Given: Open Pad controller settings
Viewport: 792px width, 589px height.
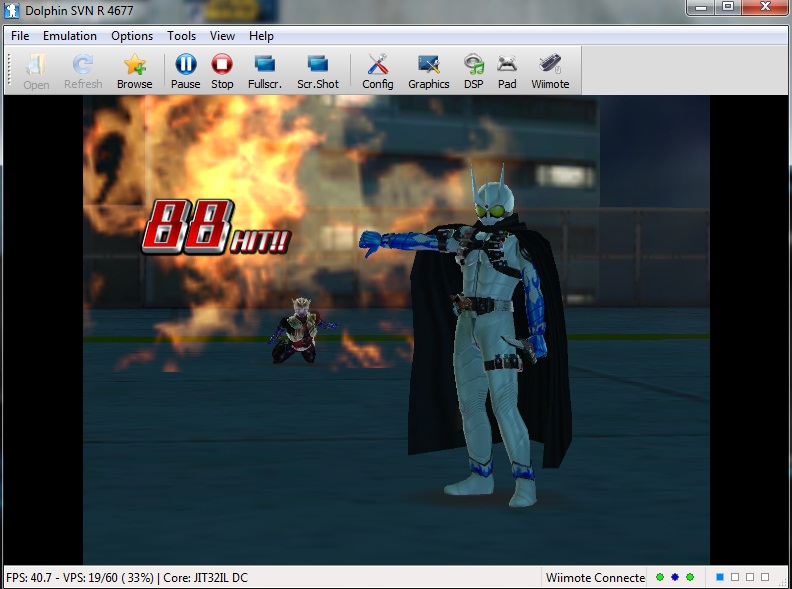Looking at the screenshot, I should (x=507, y=71).
